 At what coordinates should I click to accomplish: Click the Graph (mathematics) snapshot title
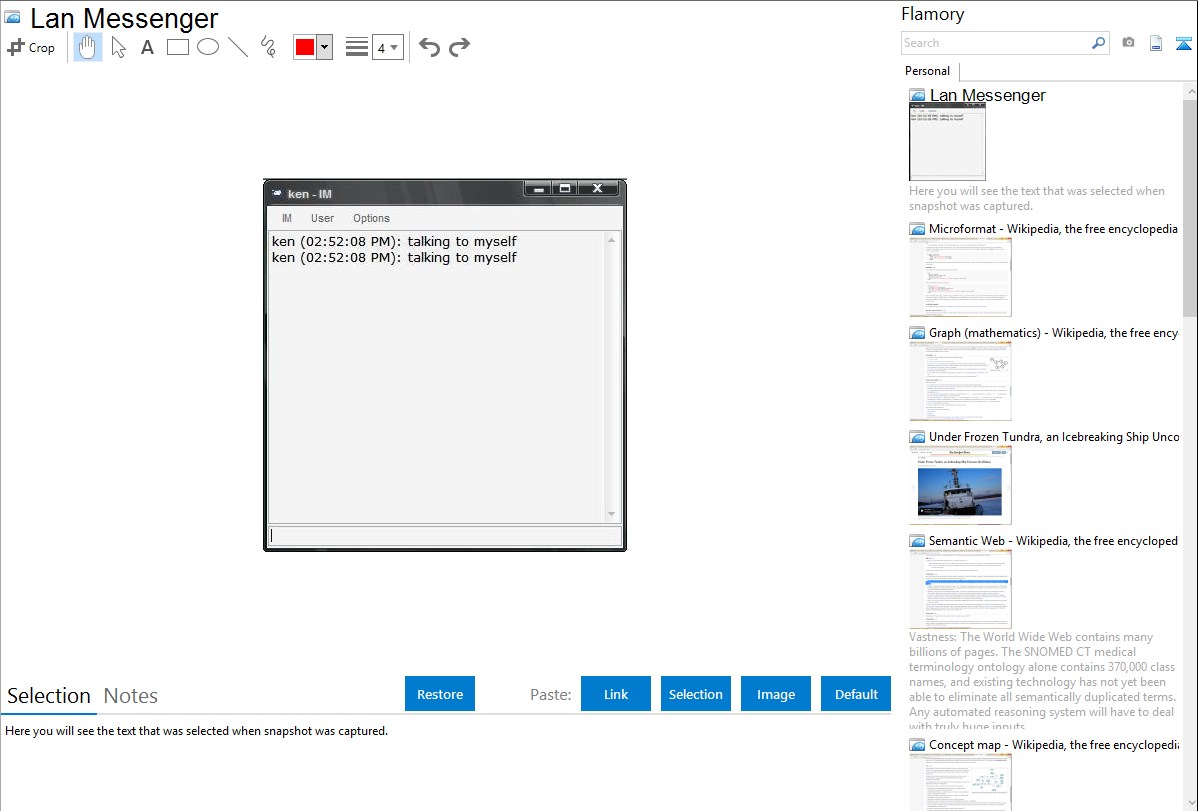click(x=1053, y=333)
